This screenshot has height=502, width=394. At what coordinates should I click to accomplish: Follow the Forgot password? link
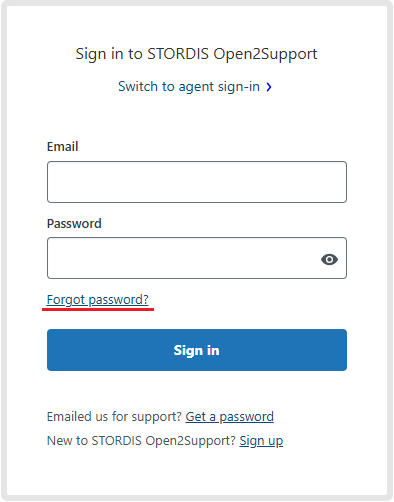[97, 300]
